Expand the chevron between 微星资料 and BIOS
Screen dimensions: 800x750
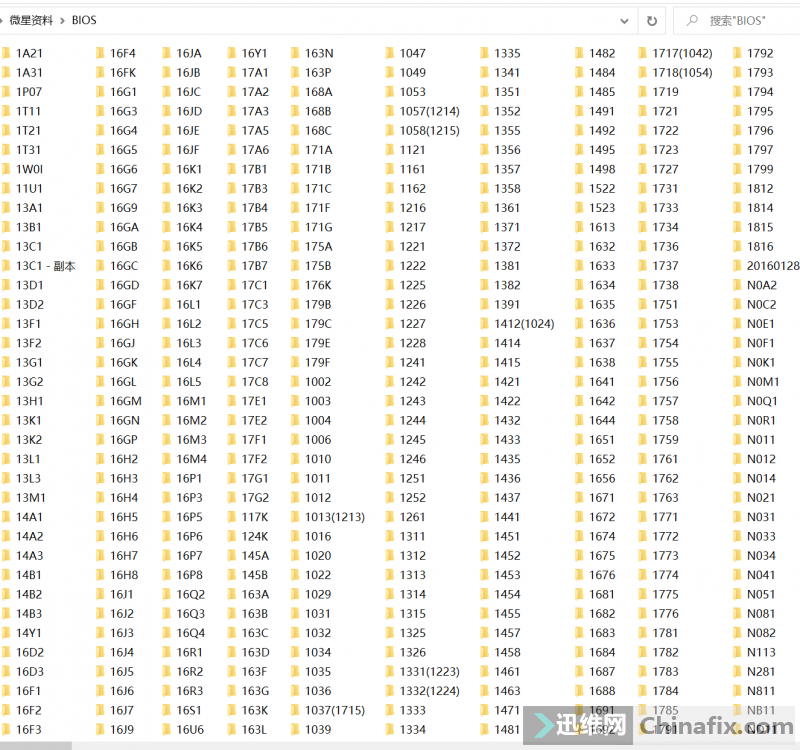62,21
